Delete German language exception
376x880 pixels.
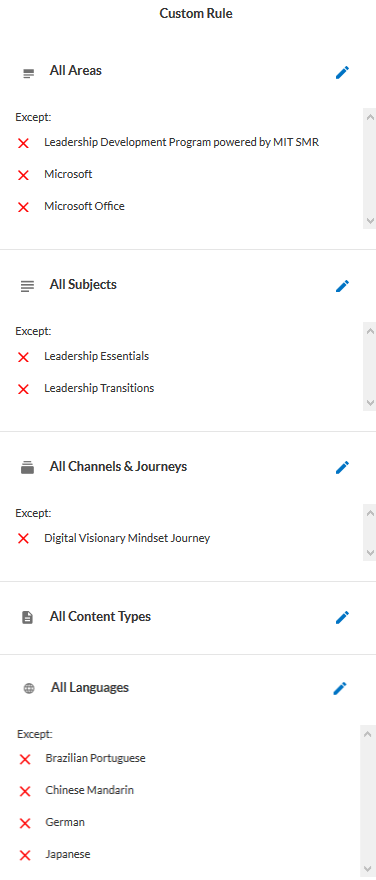click(25, 823)
